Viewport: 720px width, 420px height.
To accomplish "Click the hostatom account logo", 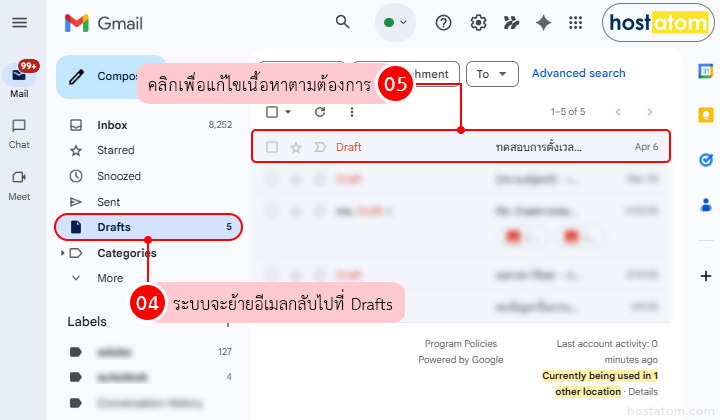I will [658, 22].
